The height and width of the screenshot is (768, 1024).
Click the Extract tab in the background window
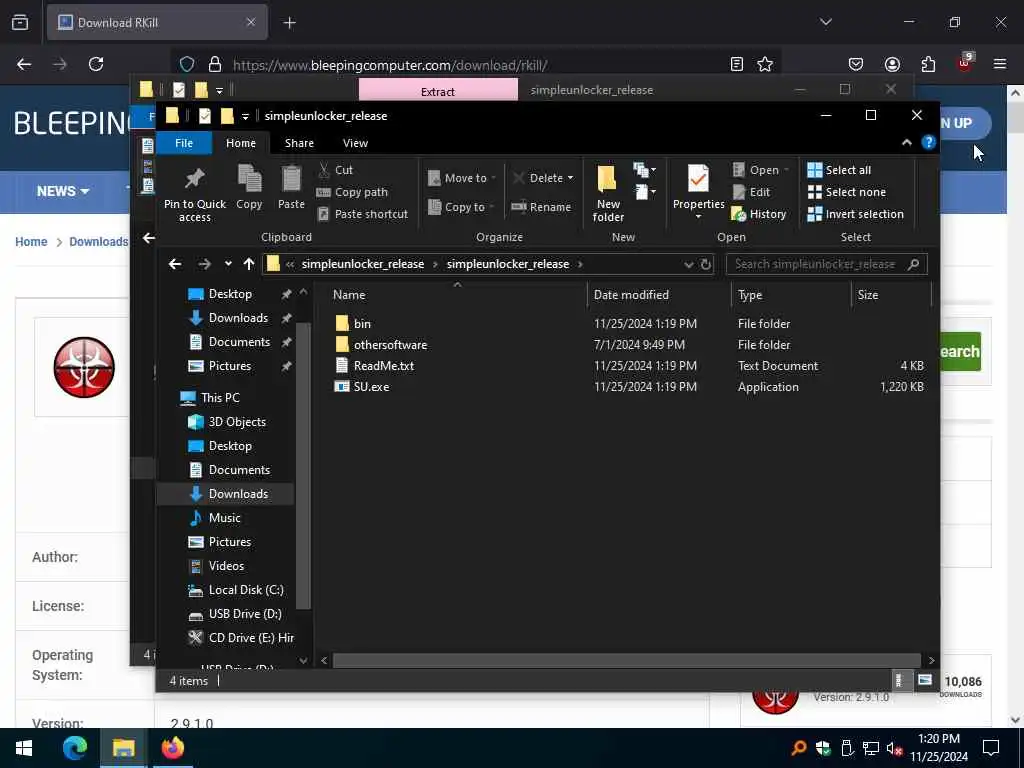point(438,91)
